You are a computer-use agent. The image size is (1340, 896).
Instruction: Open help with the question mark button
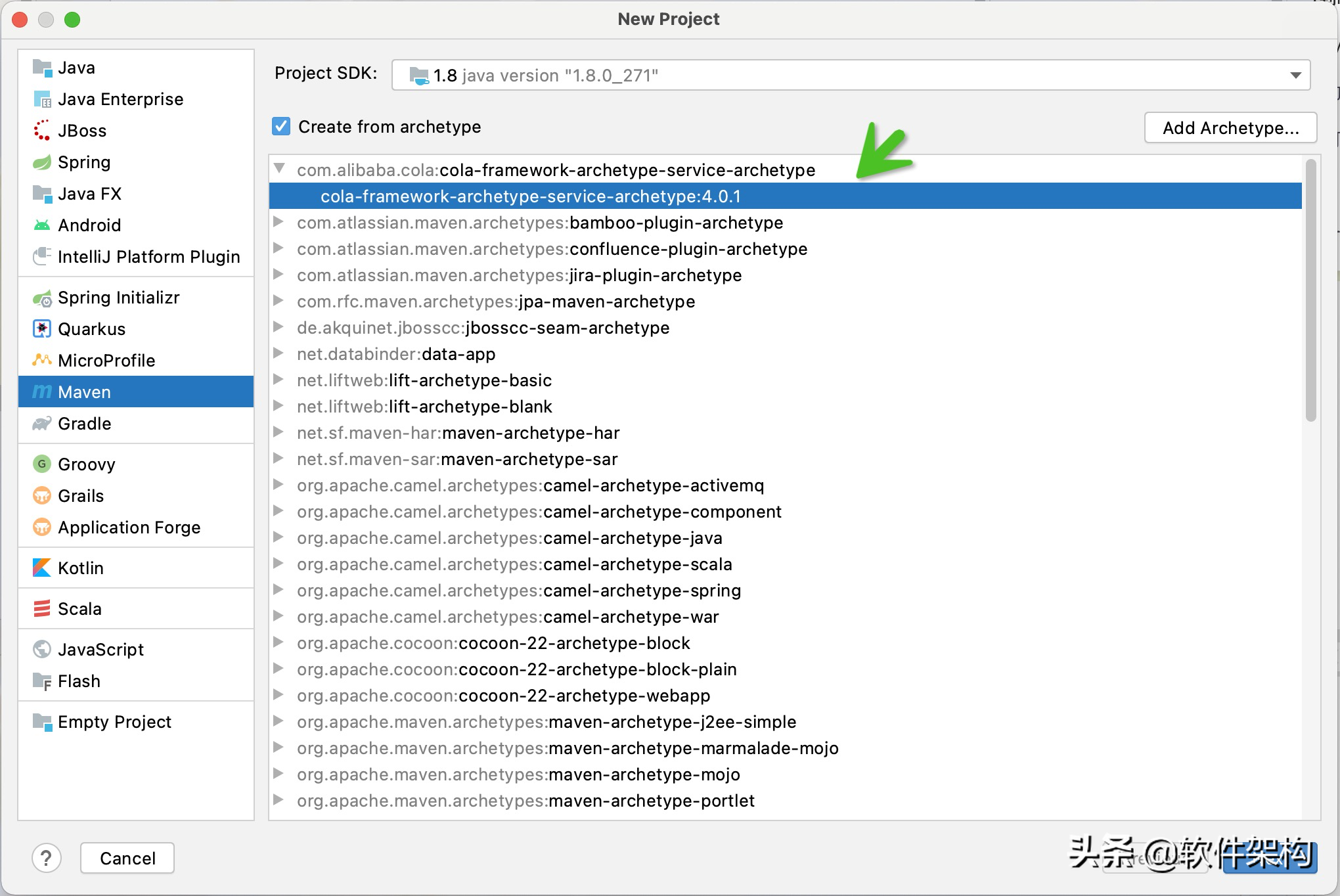click(47, 859)
